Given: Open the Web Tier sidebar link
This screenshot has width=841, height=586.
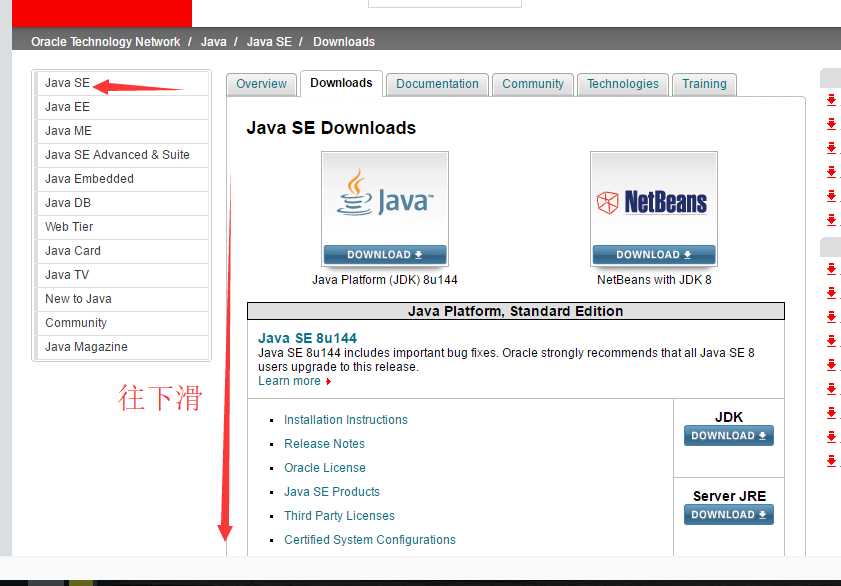Looking at the screenshot, I should pos(69,227).
